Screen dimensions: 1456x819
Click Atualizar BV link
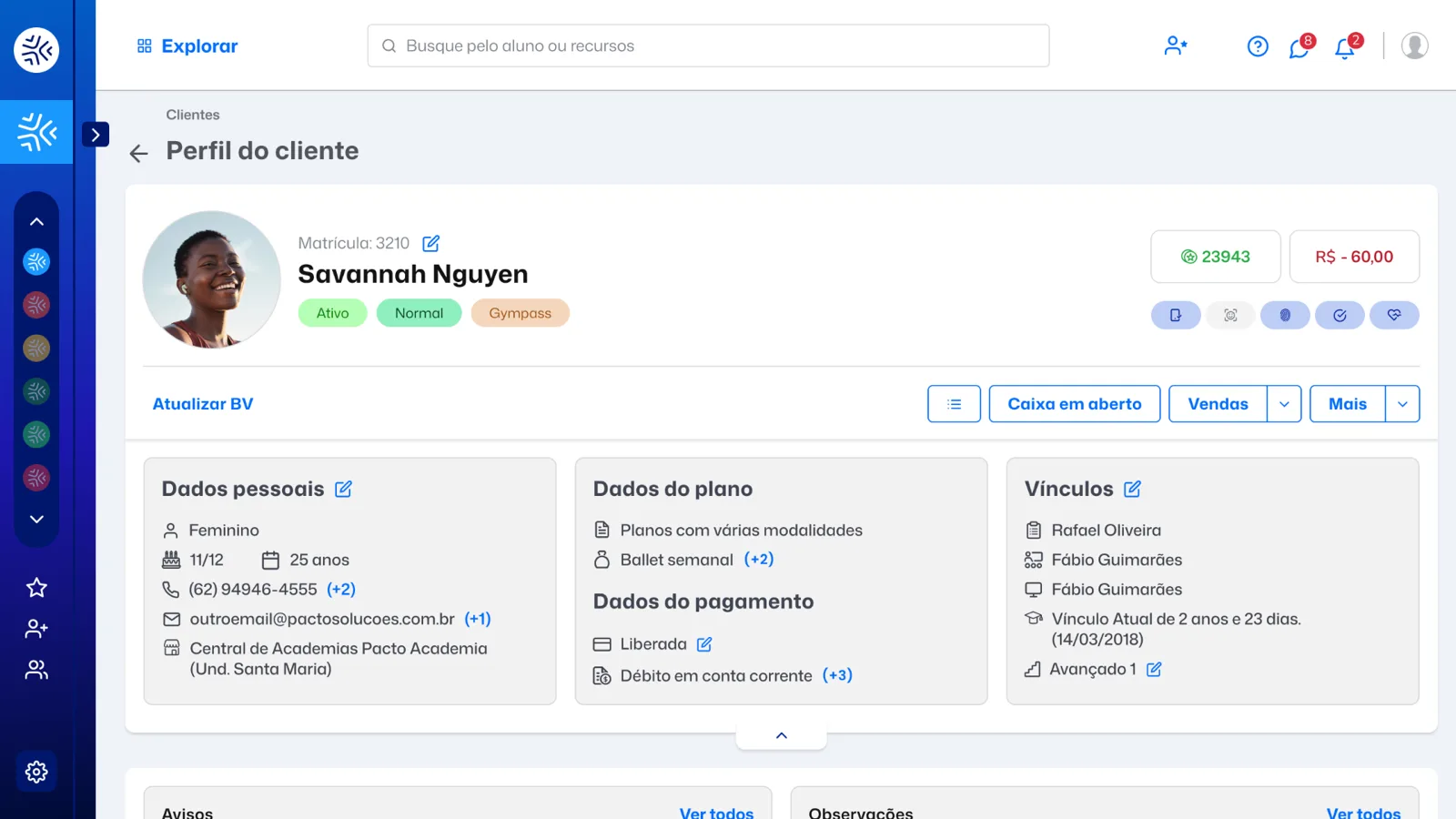point(203,404)
